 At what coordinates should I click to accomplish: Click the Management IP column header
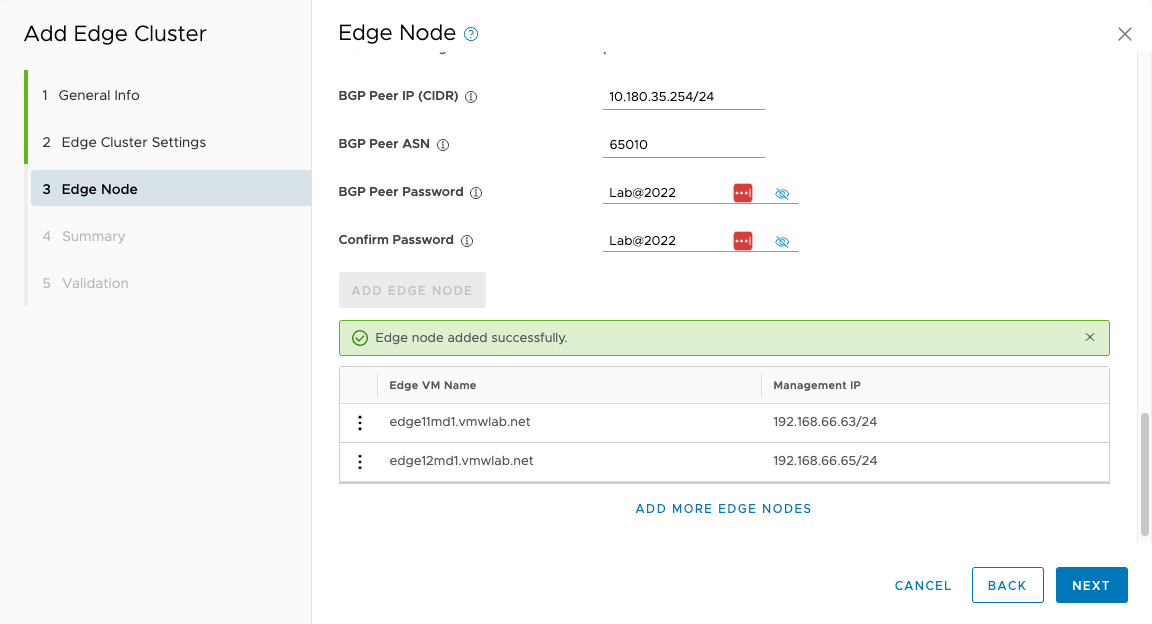click(935, 385)
